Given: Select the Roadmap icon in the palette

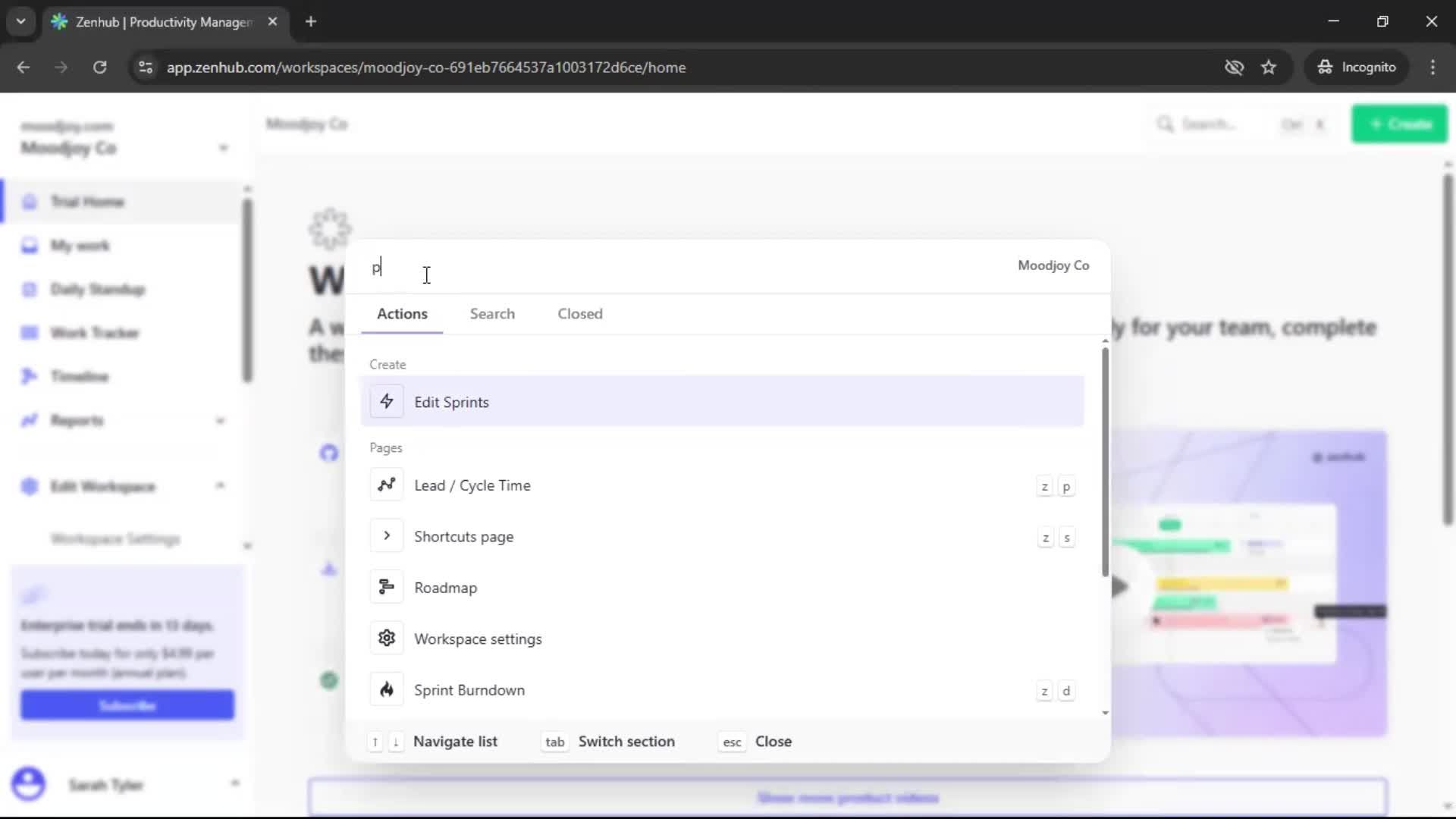Looking at the screenshot, I should tap(387, 586).
